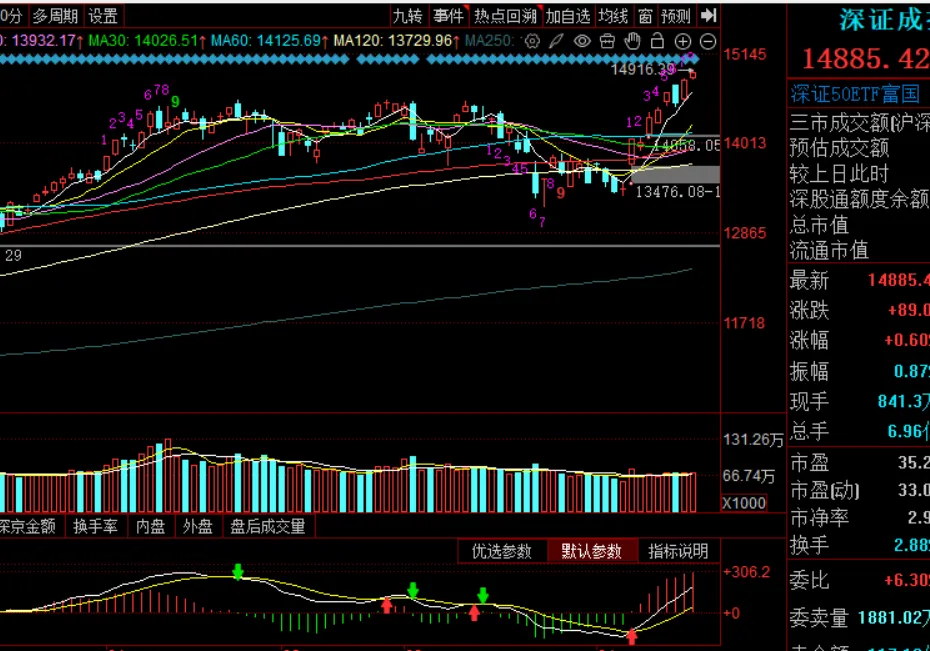Open the toolbox icon
930x651 pixels.
tap(607, 41)
